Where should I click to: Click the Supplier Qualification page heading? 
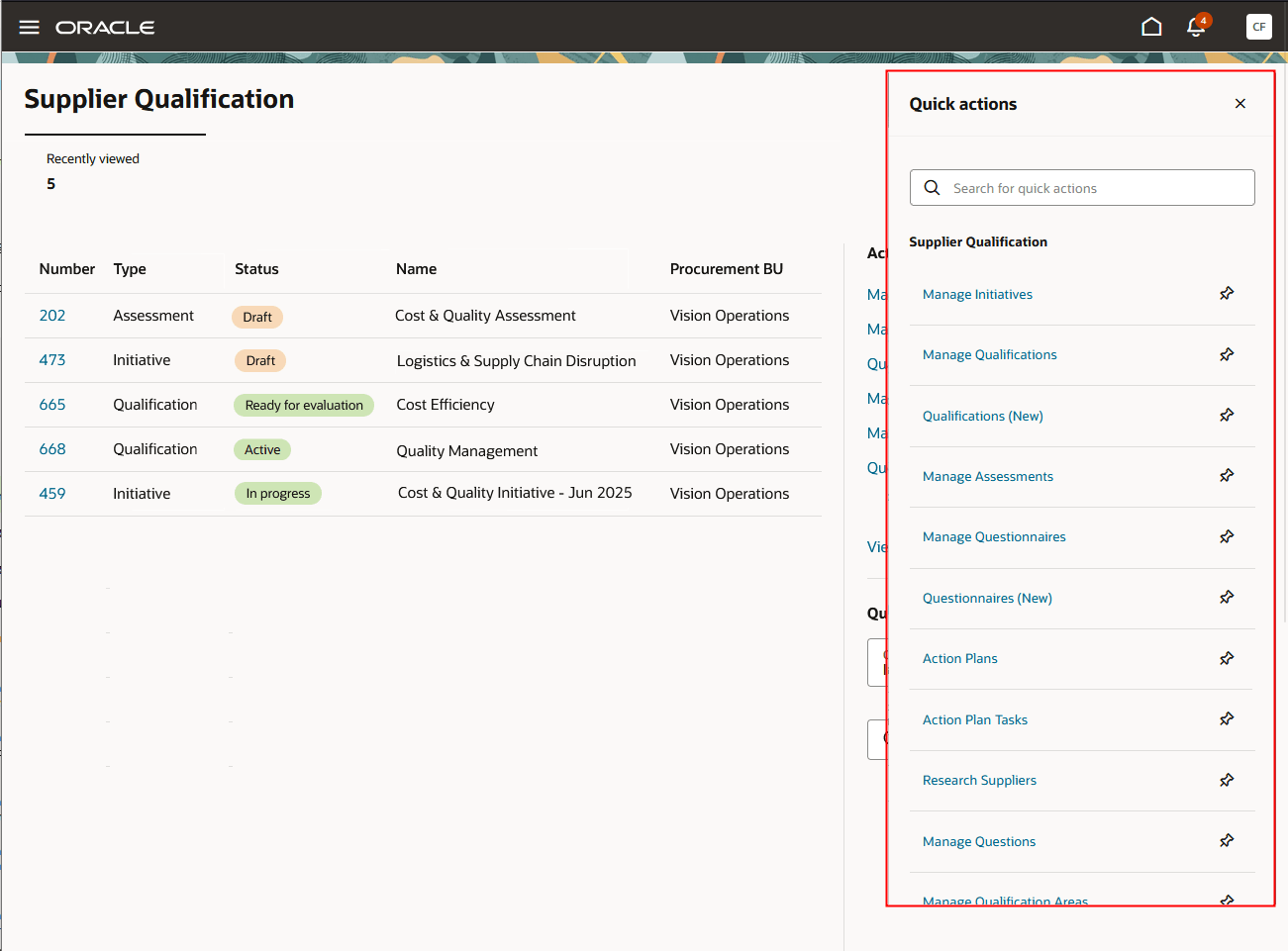coord(159,99)
